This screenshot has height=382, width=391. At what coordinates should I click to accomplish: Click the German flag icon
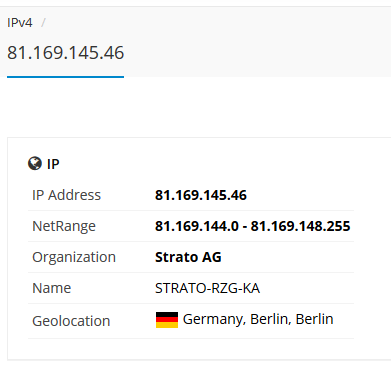point(167,320)
